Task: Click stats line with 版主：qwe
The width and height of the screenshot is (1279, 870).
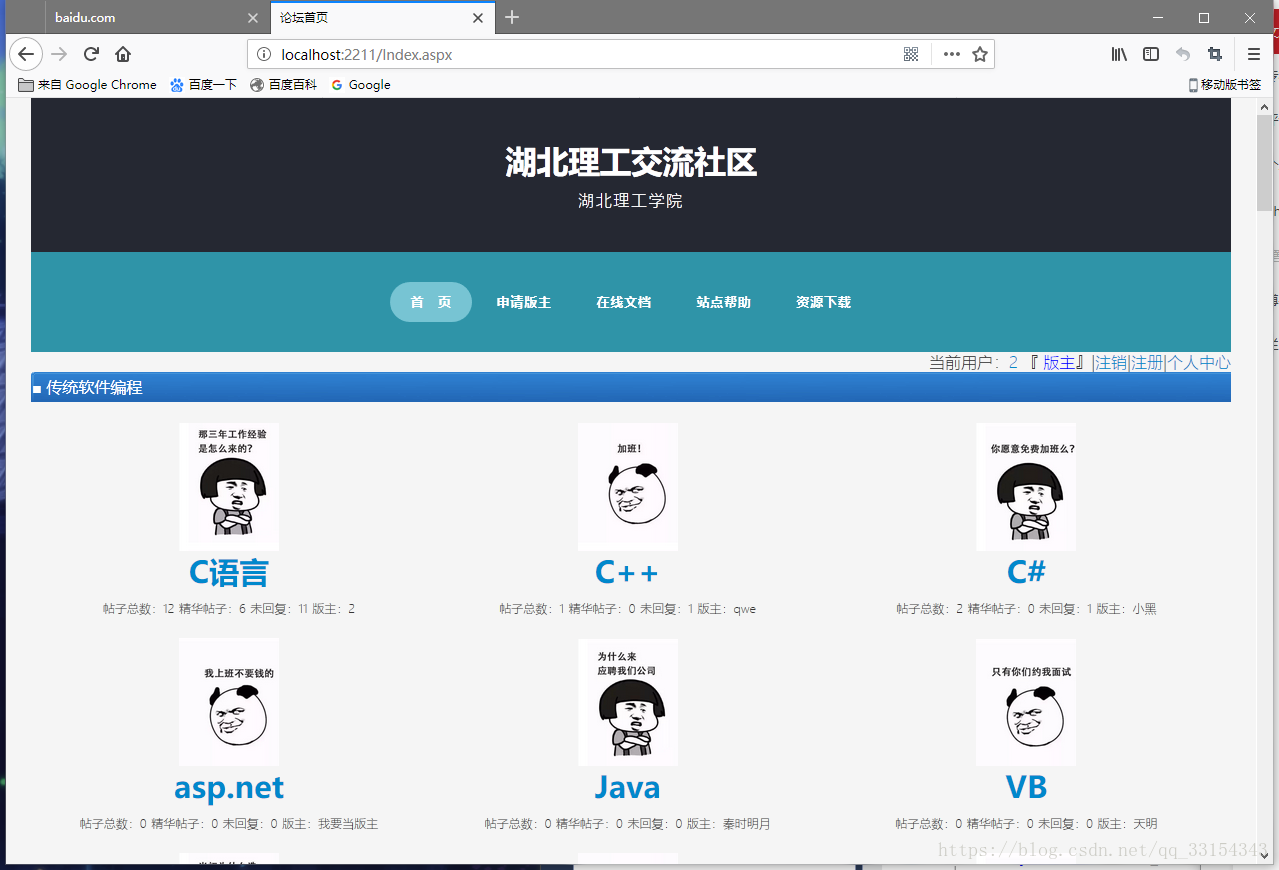Action: point(628,608)
